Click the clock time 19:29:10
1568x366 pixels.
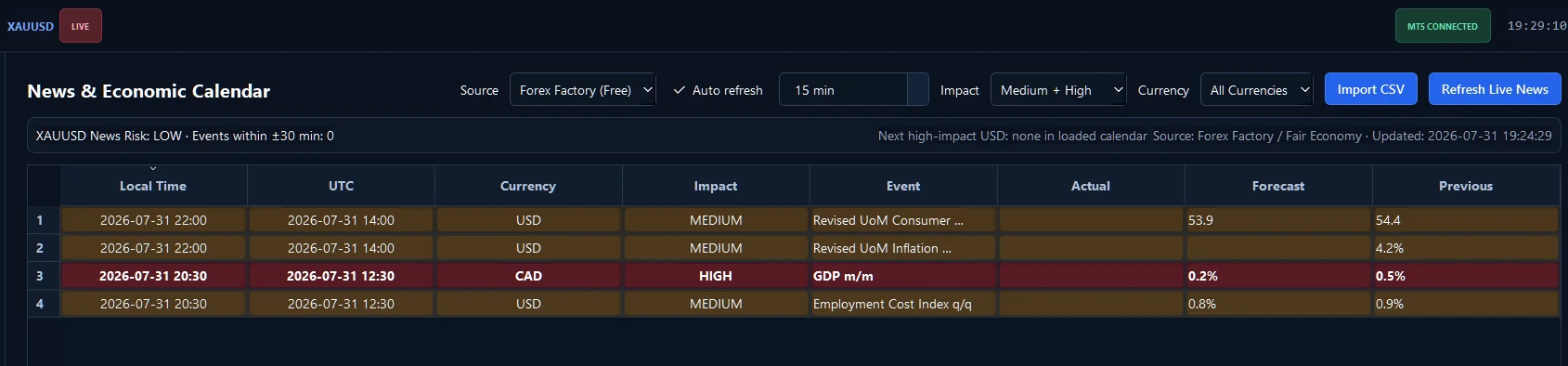[x=1536, y=26]
